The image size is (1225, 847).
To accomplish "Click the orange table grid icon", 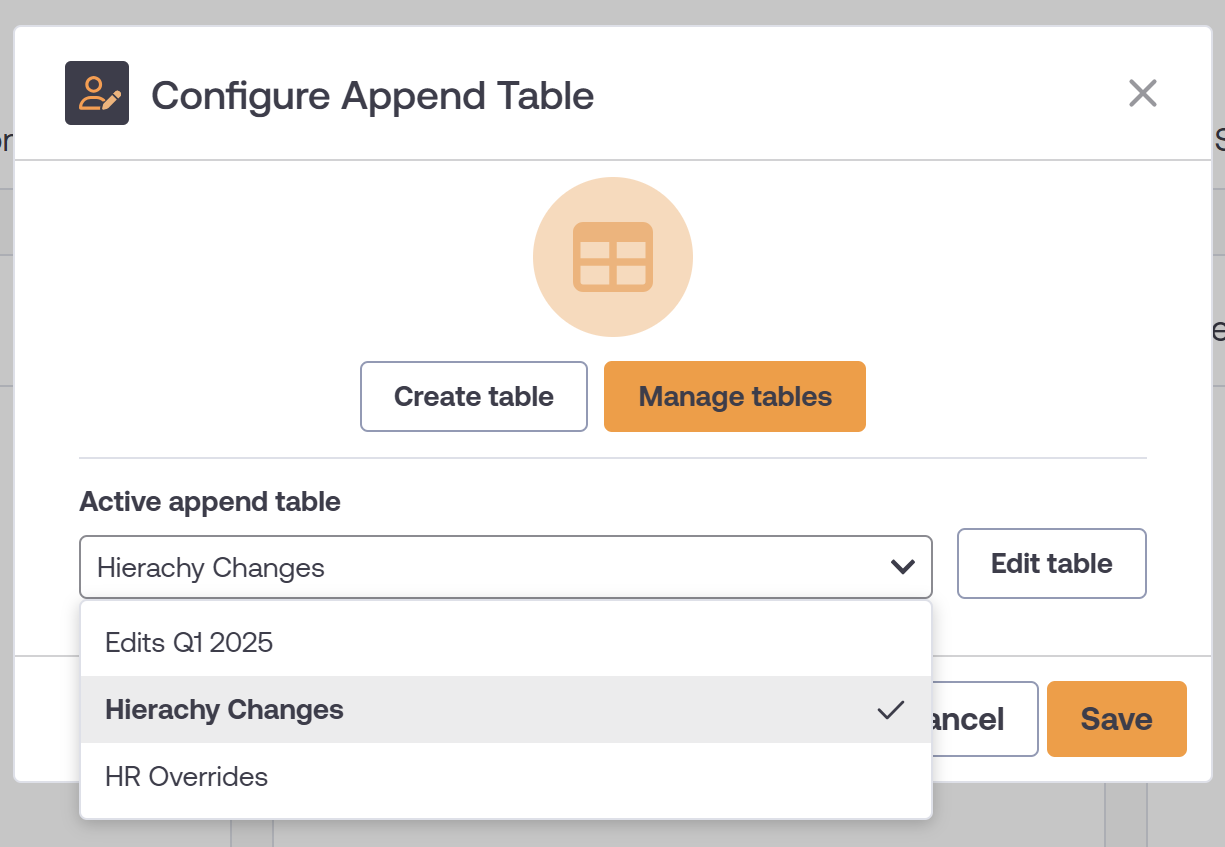I will 613,257.
